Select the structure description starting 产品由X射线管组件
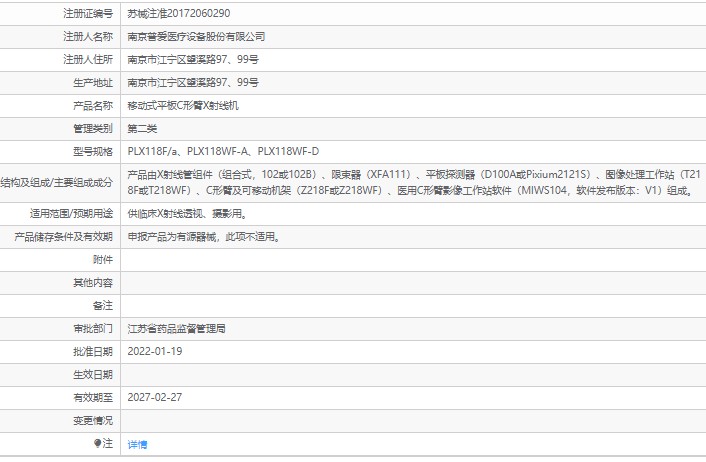 tap(414, 182)
